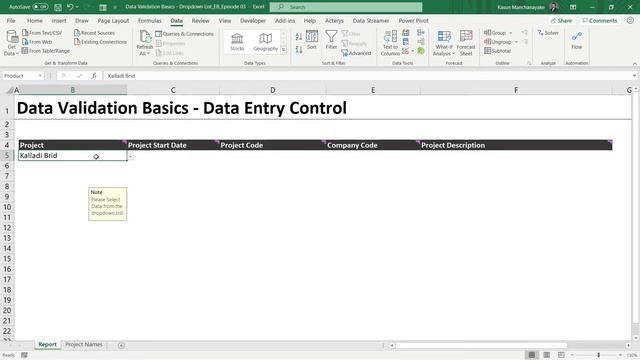
Task: Open the Name Box dropdown
Action: pos(40,76)
